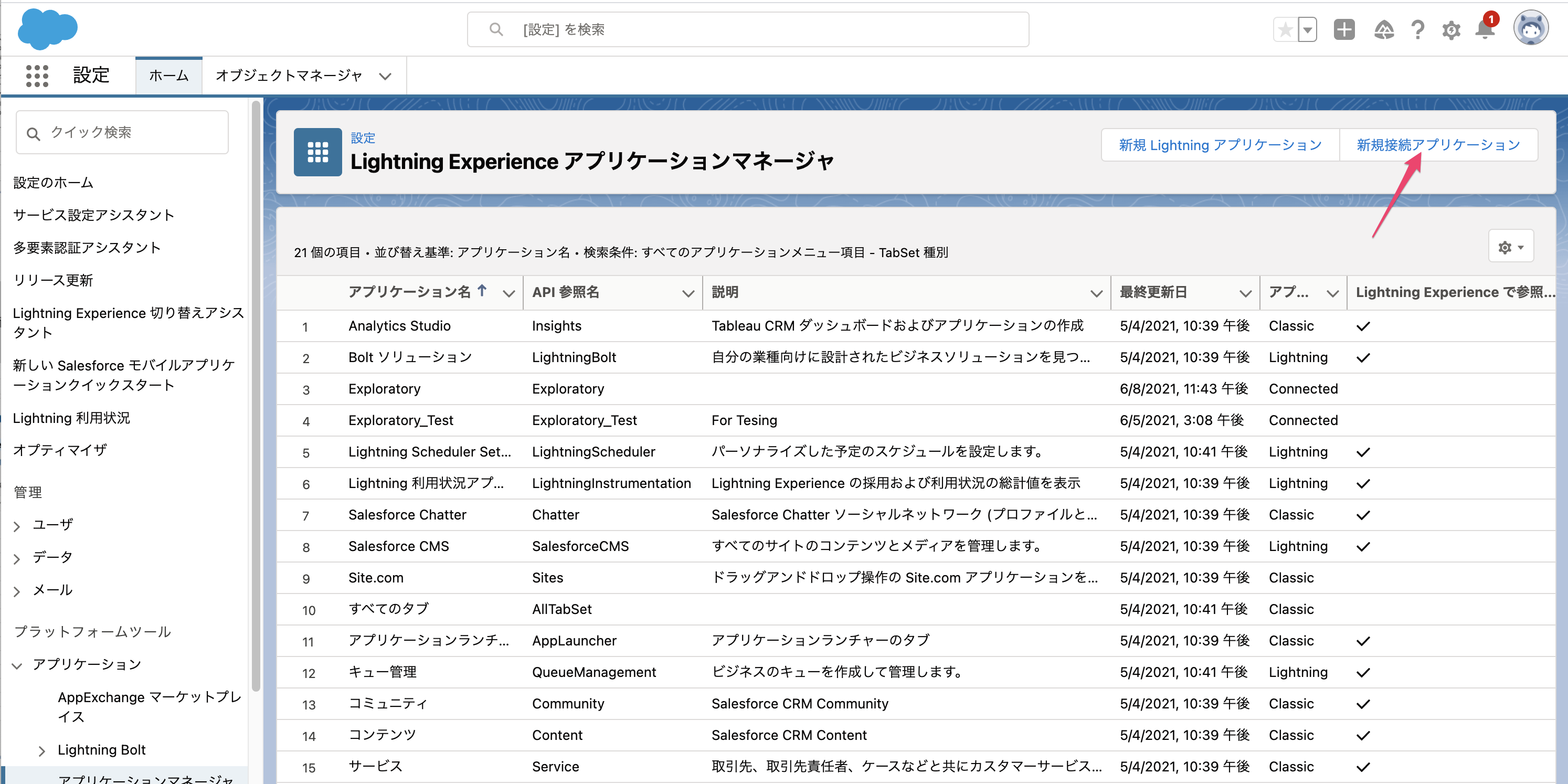The height and width of the screenshot is (784, 1568).
Task: Expand the ユーザ section
Action: click(x=17, y=525)
